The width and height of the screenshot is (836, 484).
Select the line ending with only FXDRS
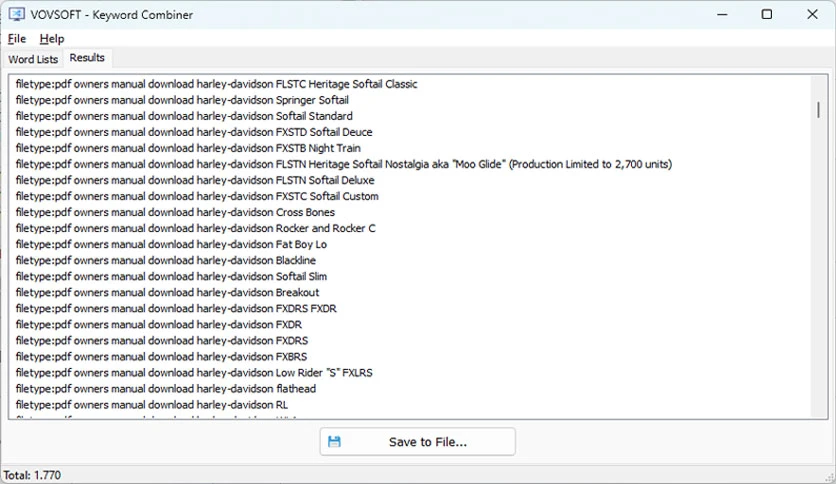click(x=162, y=340)
